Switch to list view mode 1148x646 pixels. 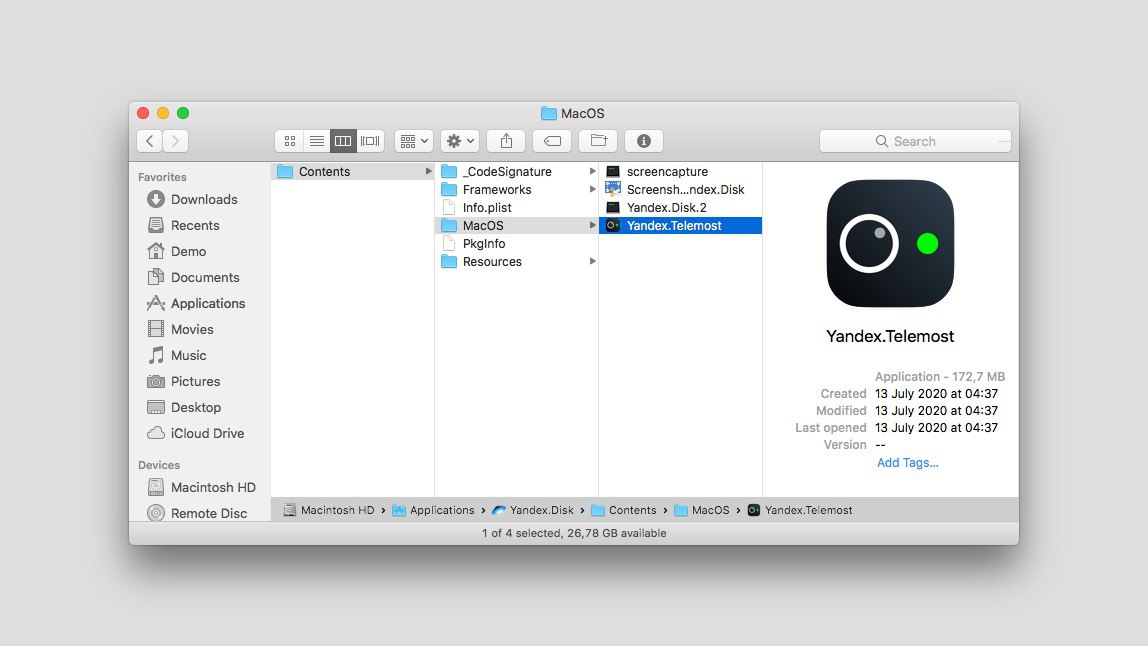(316, 141)
